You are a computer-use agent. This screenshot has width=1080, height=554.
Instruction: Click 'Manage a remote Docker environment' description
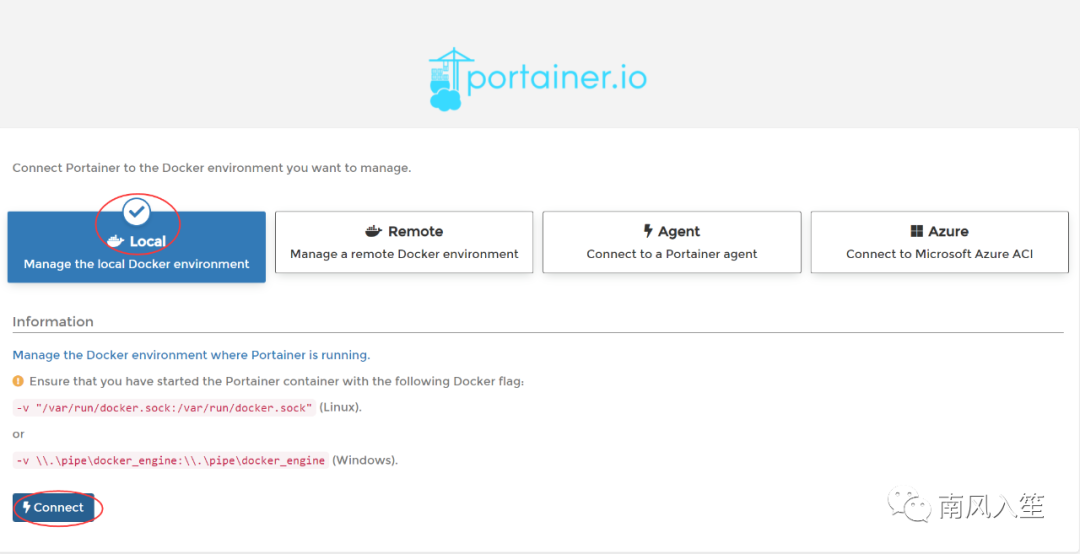[x=404, y=254]
